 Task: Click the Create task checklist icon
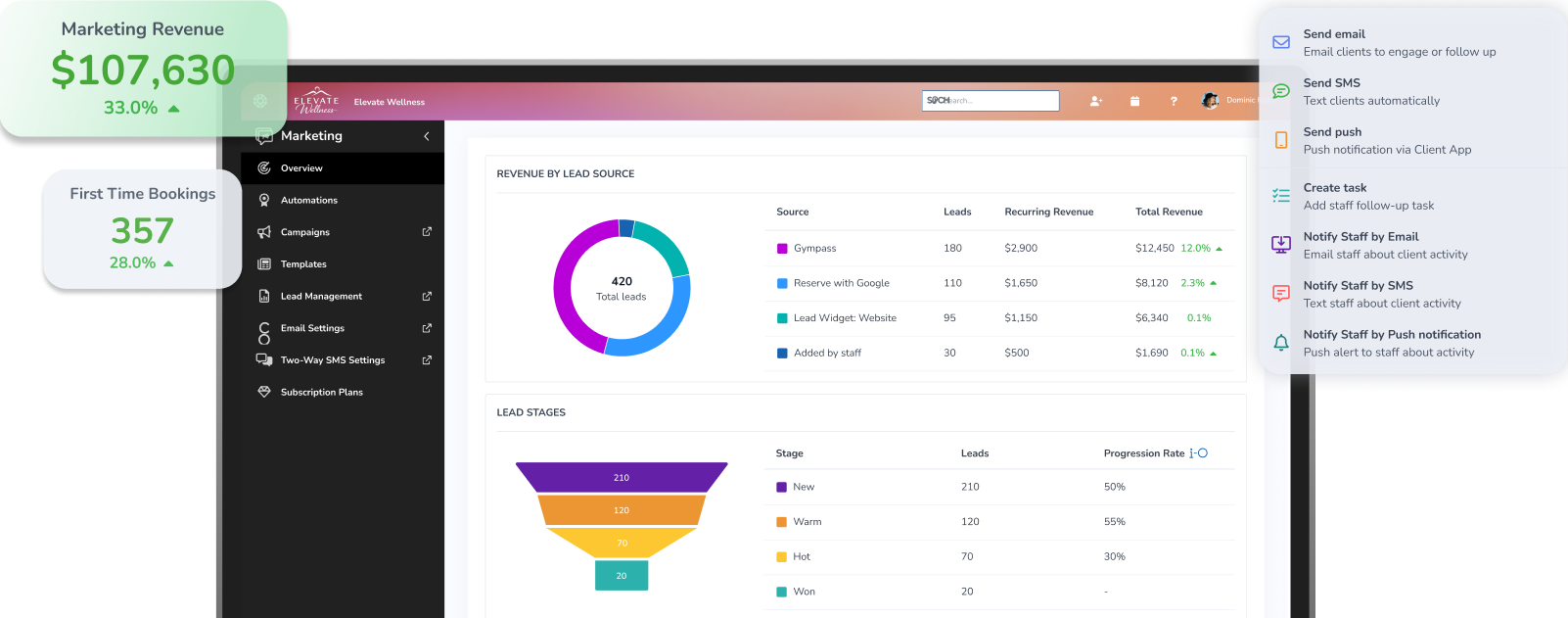pos(1280,196)
